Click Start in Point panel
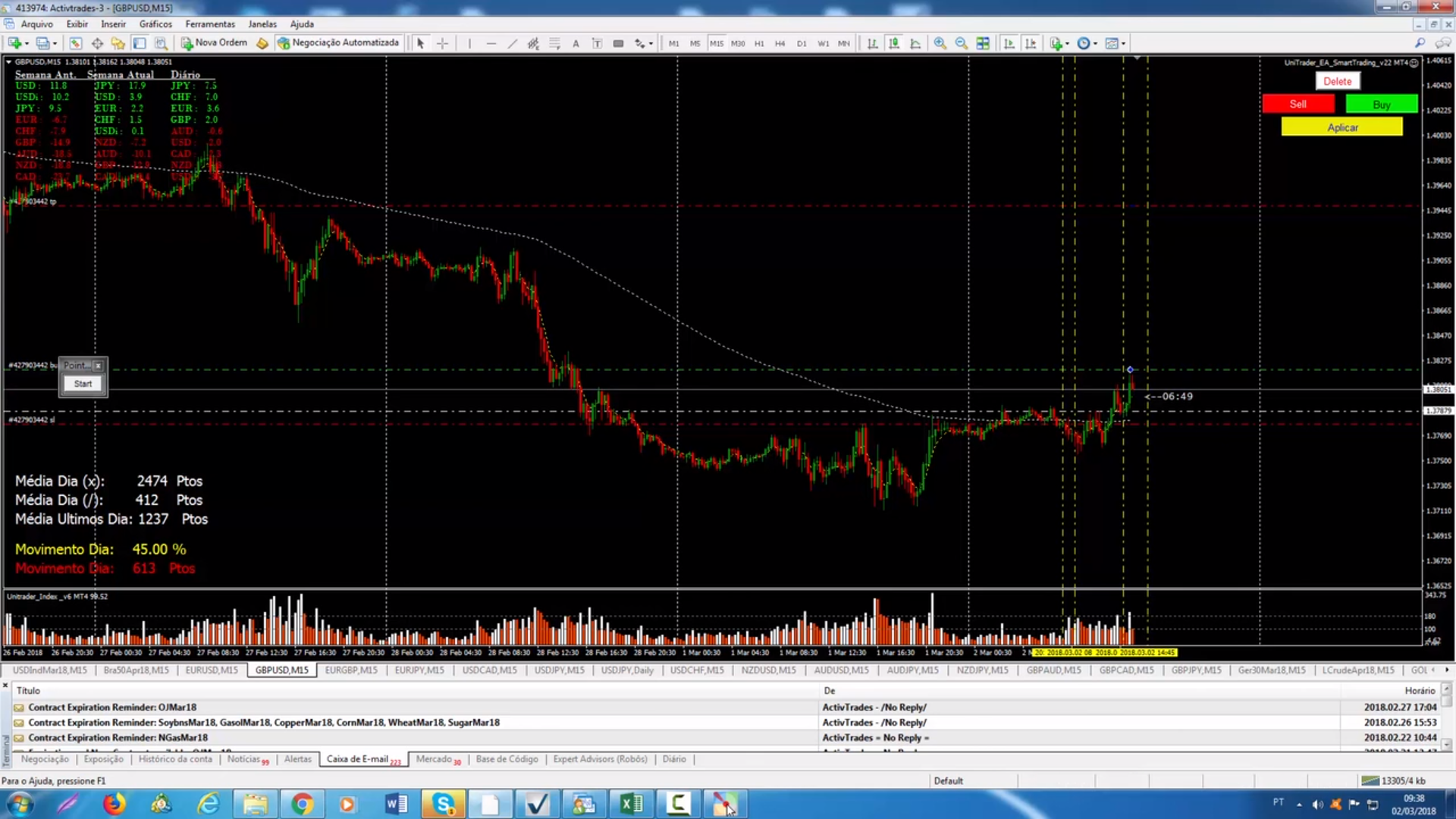The height and width of the screenshot is (819, 1456). pos(83,384)
